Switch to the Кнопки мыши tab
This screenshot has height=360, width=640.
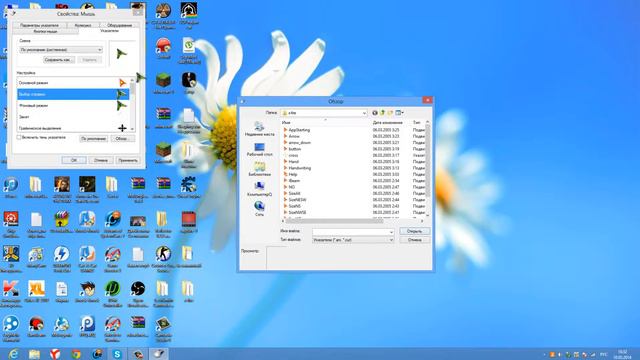[x=45, y=31]
